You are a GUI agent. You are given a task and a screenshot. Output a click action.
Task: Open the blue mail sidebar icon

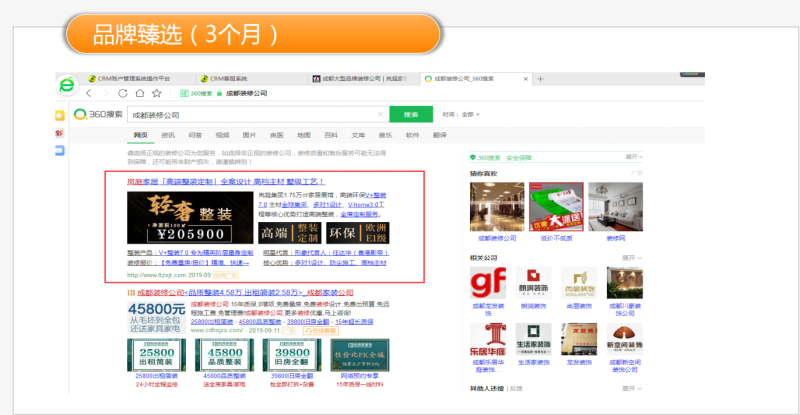pyautogui.click(x=60, y=151)
